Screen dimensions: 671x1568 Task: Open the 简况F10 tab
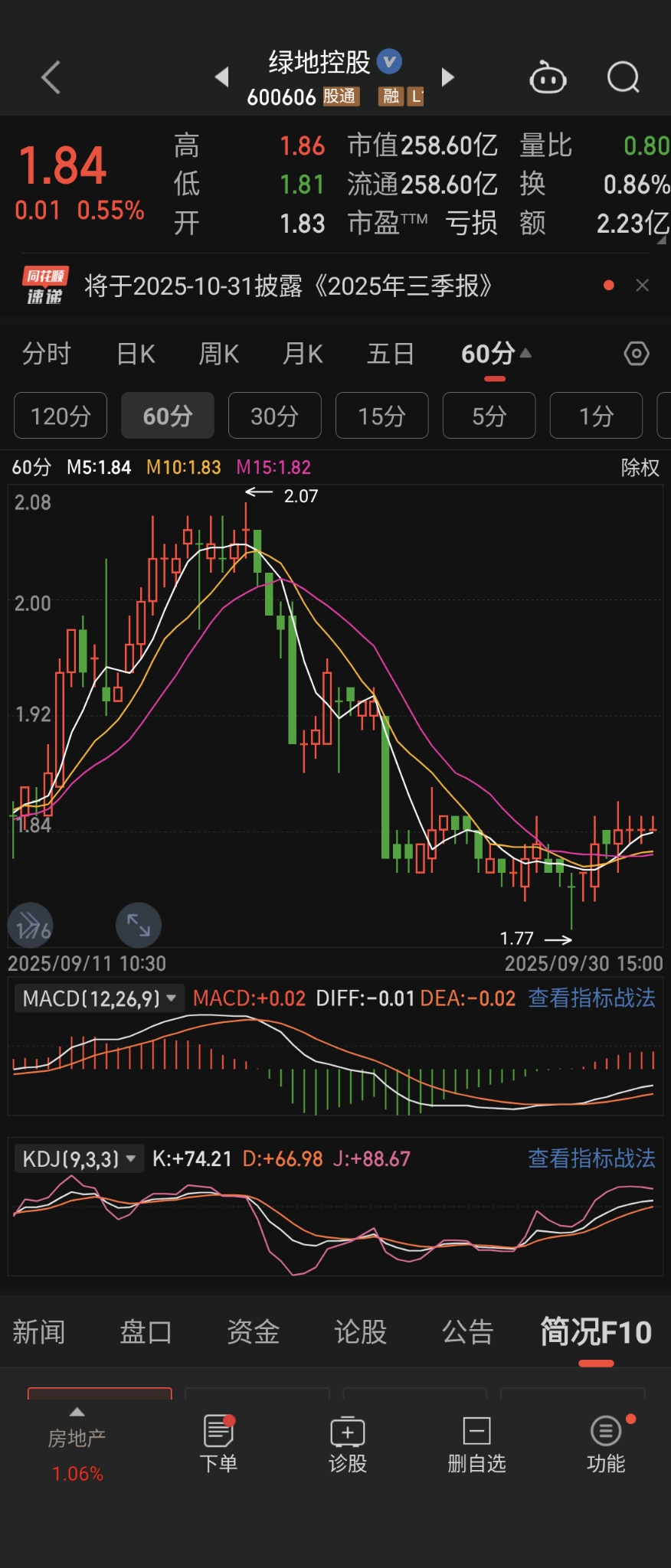(596, 1331)
